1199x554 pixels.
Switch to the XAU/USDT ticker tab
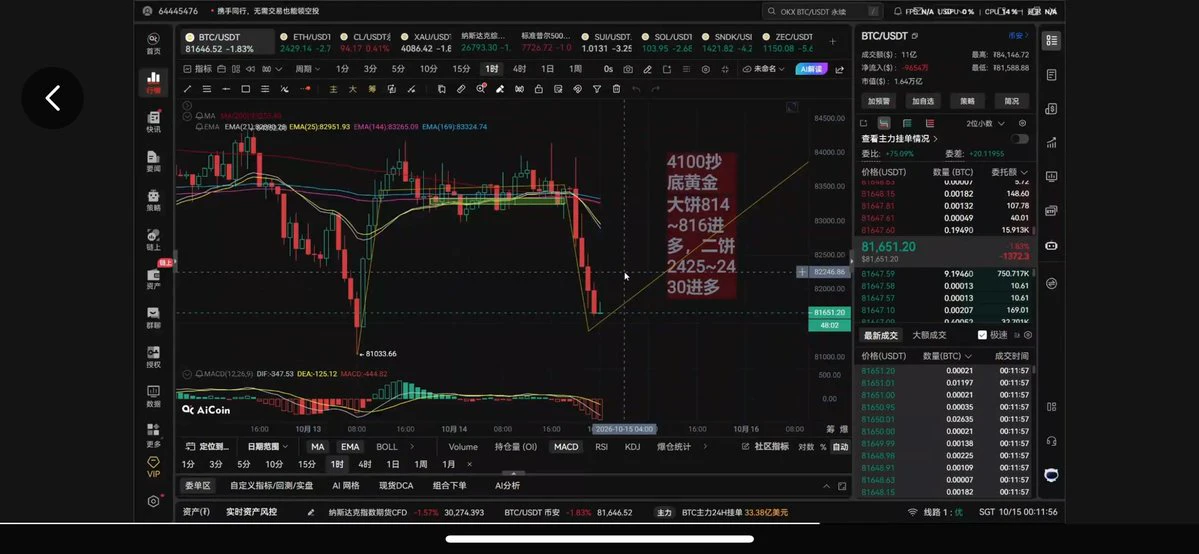427,42
